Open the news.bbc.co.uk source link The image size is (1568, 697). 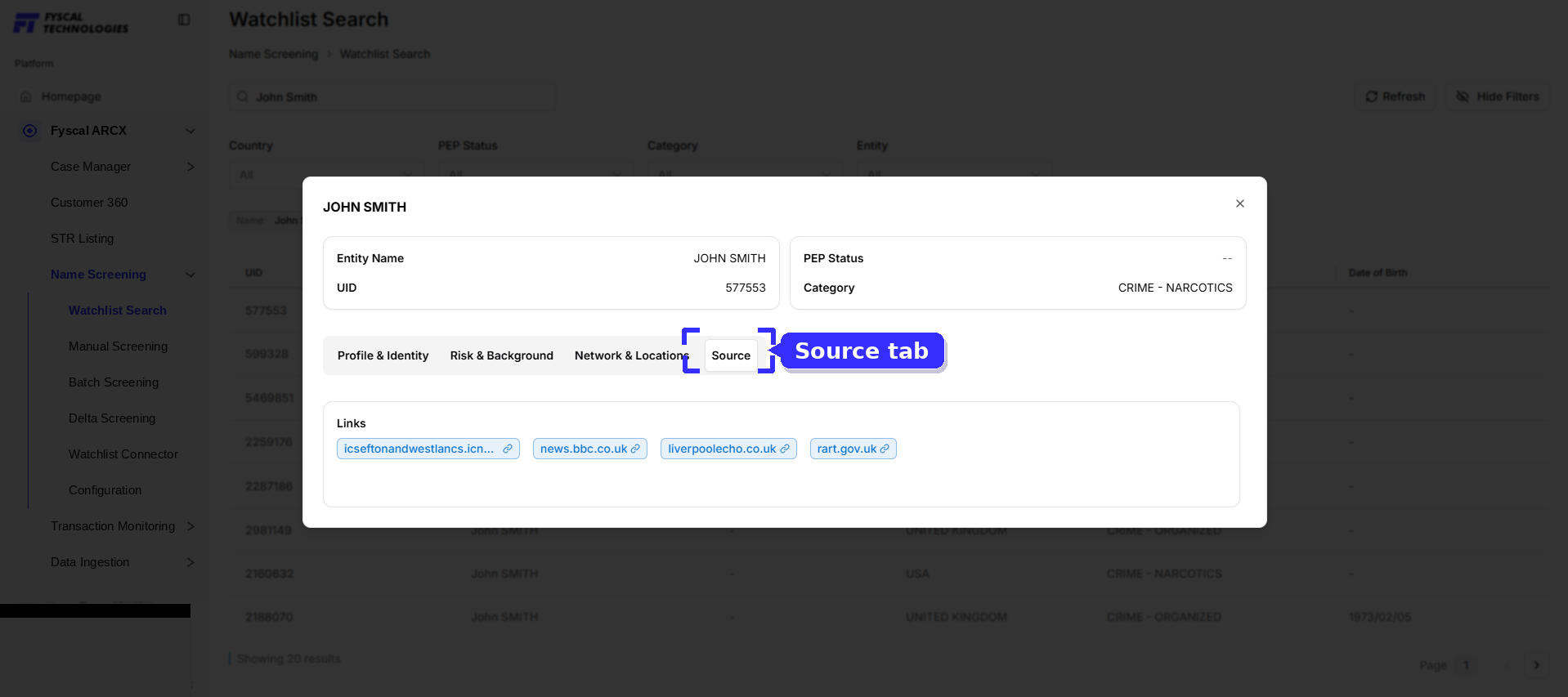[589, 449]
